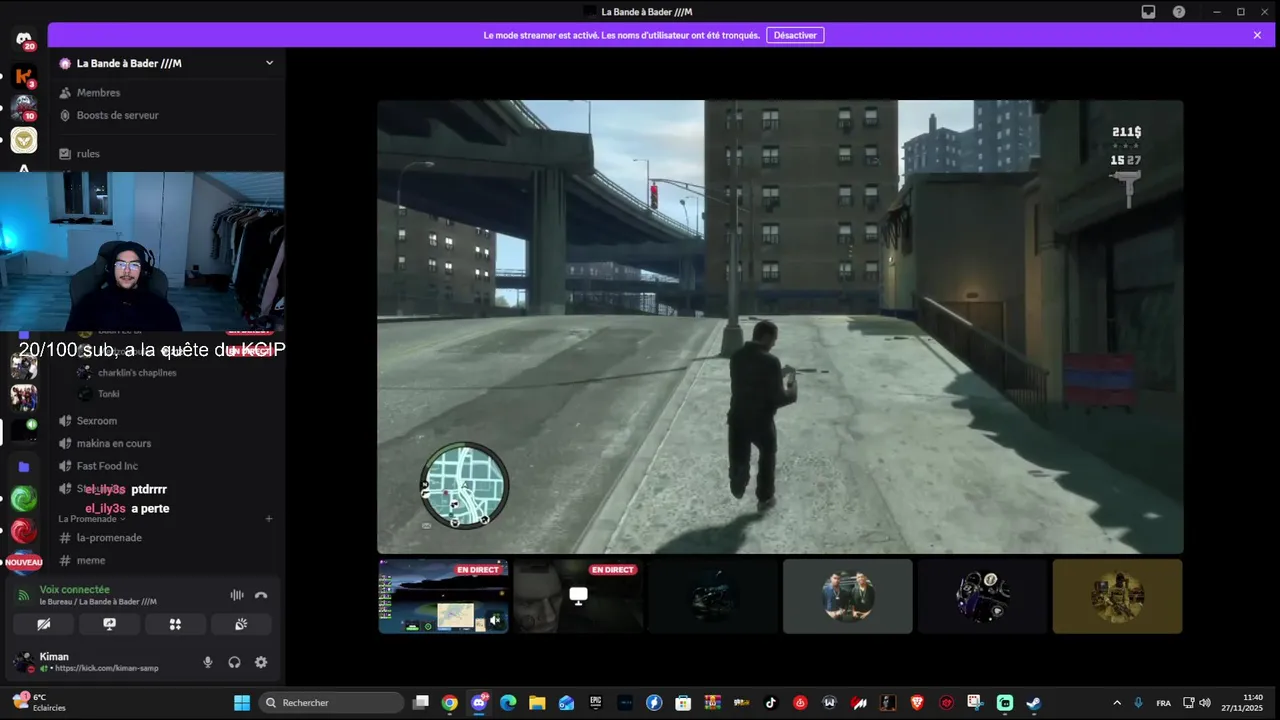This screenshot has width=1280, height=720.
Task: Toggle noise suppression waveform icon
Action: [x=237, y=595]
